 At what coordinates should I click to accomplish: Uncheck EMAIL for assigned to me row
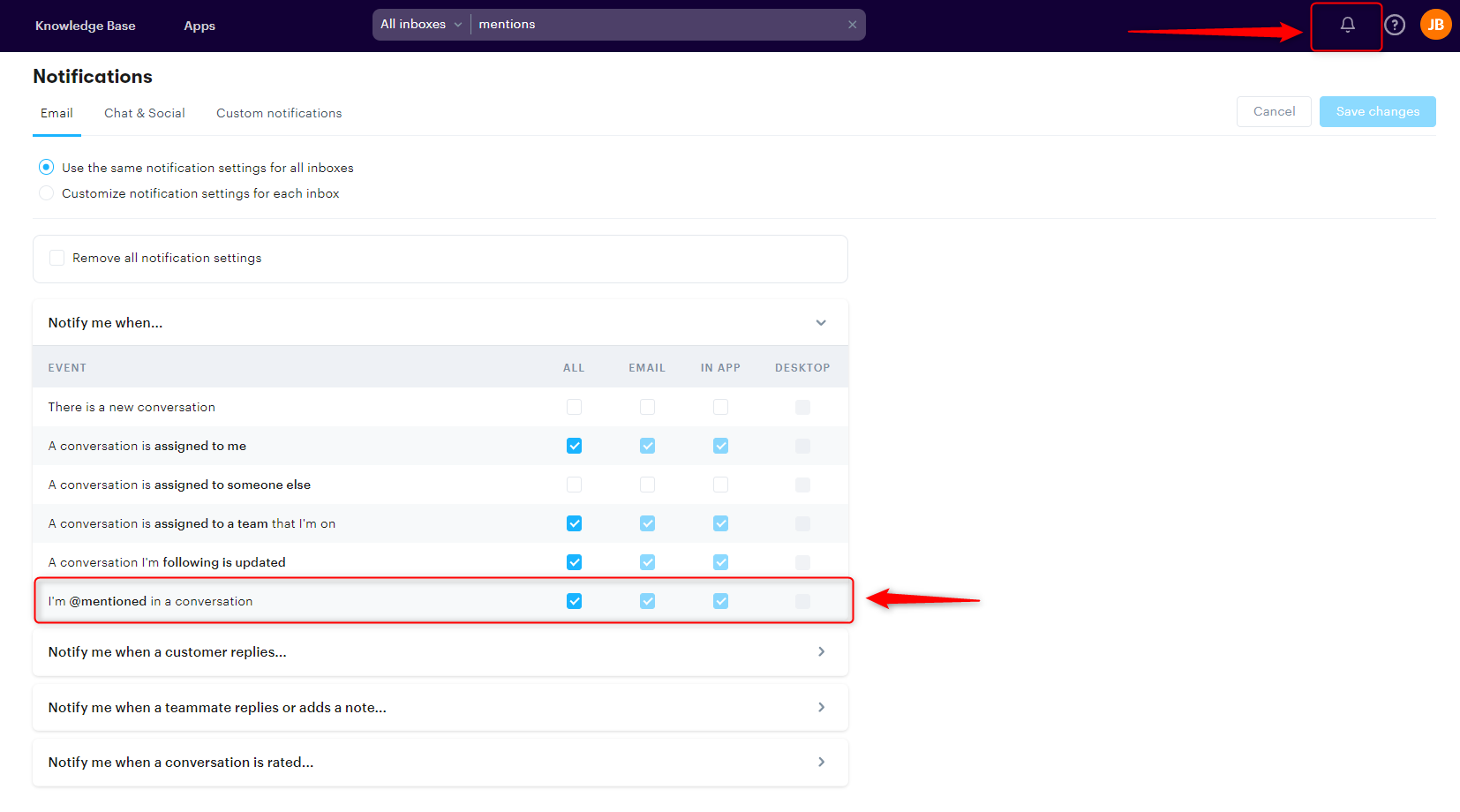pos(647,446)
